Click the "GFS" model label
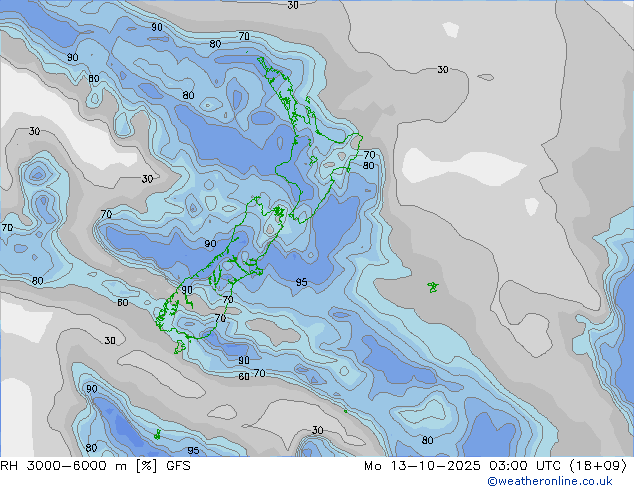Viewport: 634px width, 490px height. click(178, 466)
